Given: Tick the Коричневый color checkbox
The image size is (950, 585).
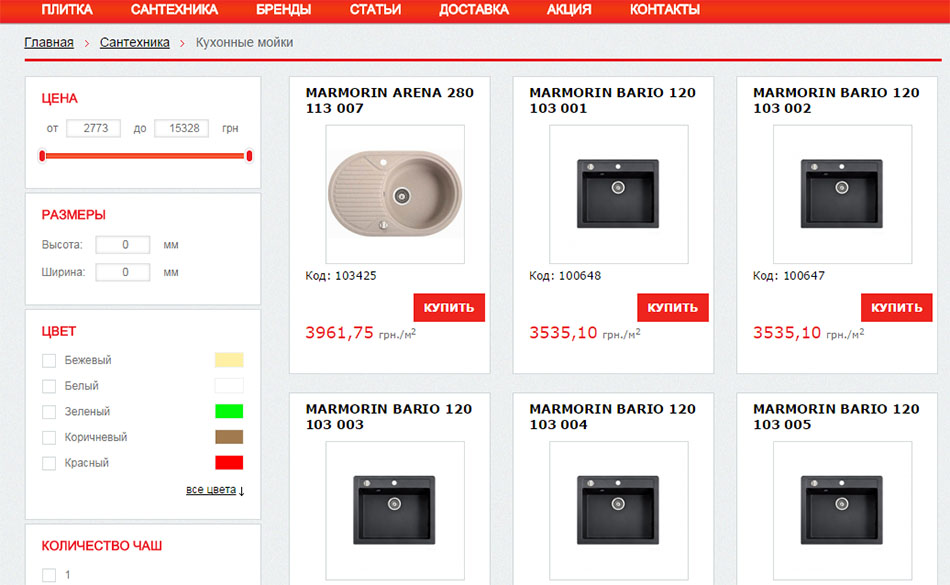Looking at the screenshot, I should click(49, 437).
